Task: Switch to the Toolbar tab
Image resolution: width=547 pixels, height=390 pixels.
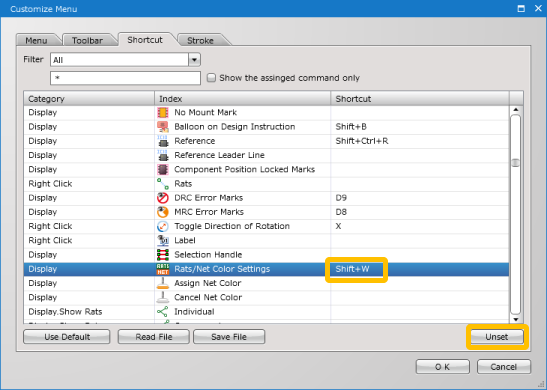Action: [x=87, y=40]
